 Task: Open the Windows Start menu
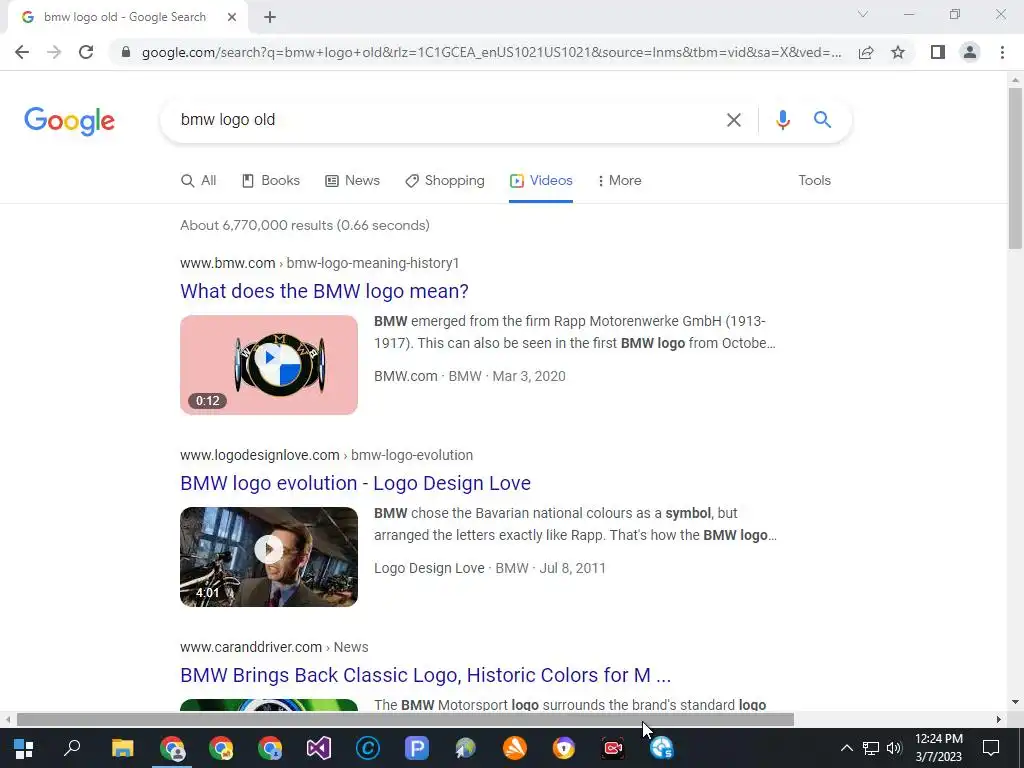tap(24, 748)
